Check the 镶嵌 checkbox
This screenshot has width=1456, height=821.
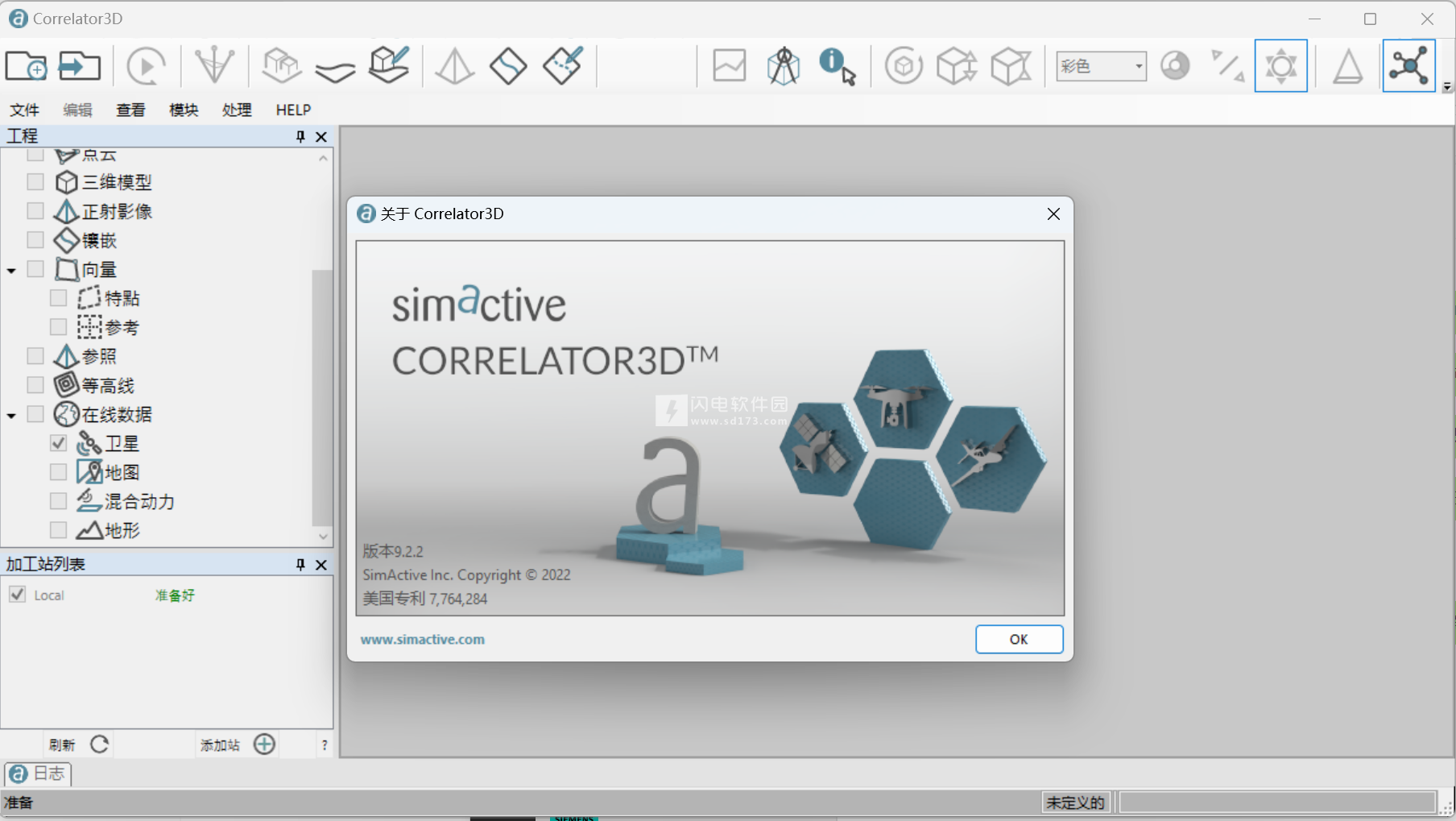pos(35,239)
